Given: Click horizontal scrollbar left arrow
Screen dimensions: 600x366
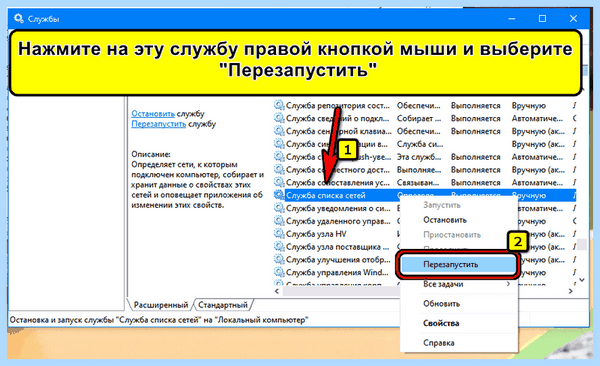Looking at the screenshot, I should 277,291.
